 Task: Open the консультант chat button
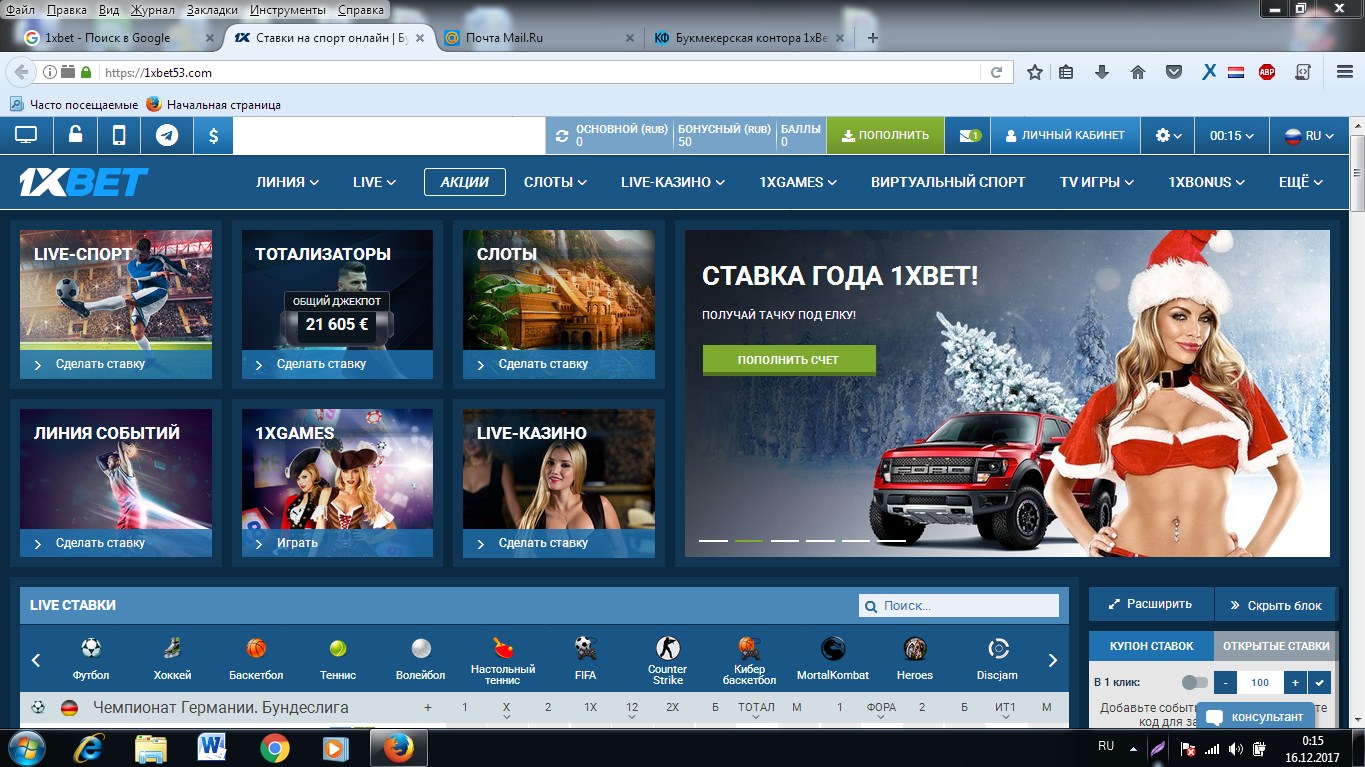(1255, 716)
